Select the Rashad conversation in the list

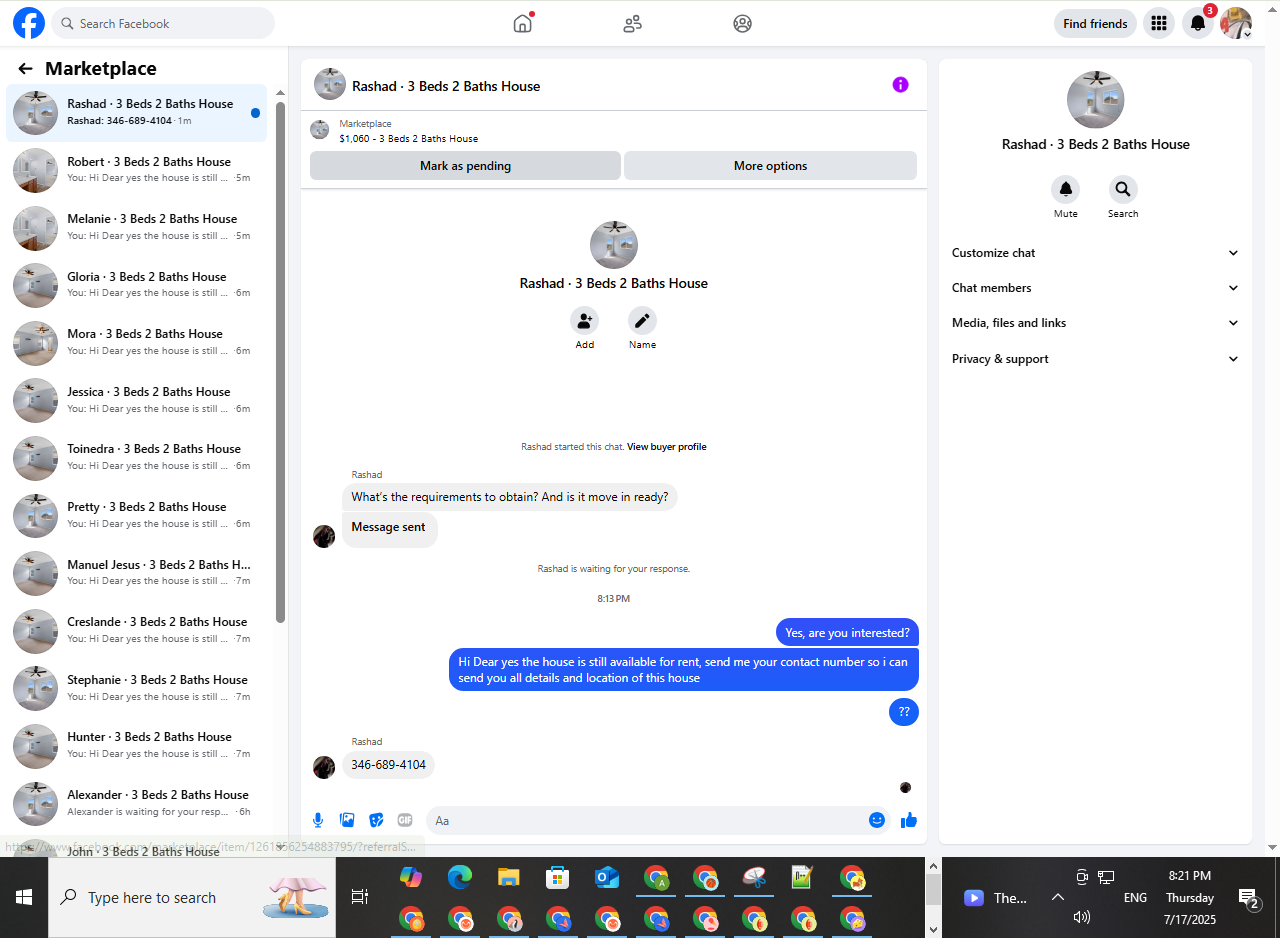[x=137, y=112]
